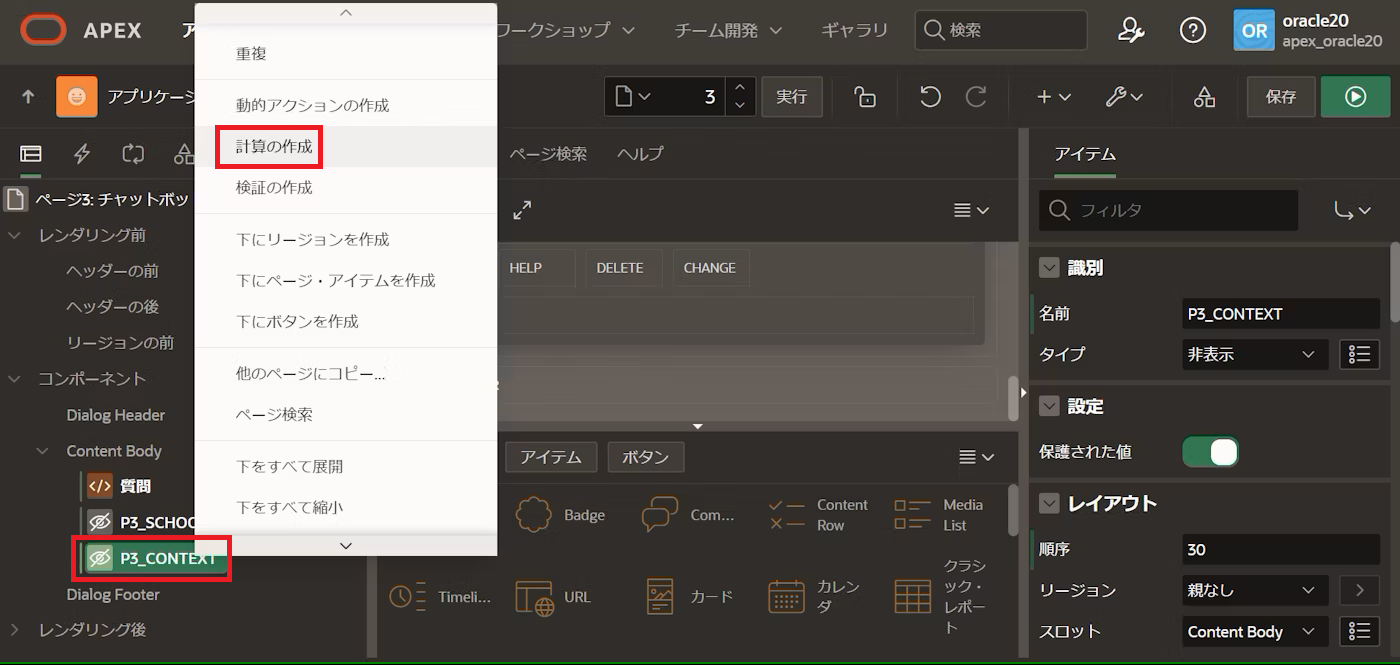Redo the last change

tap(976, 97)
